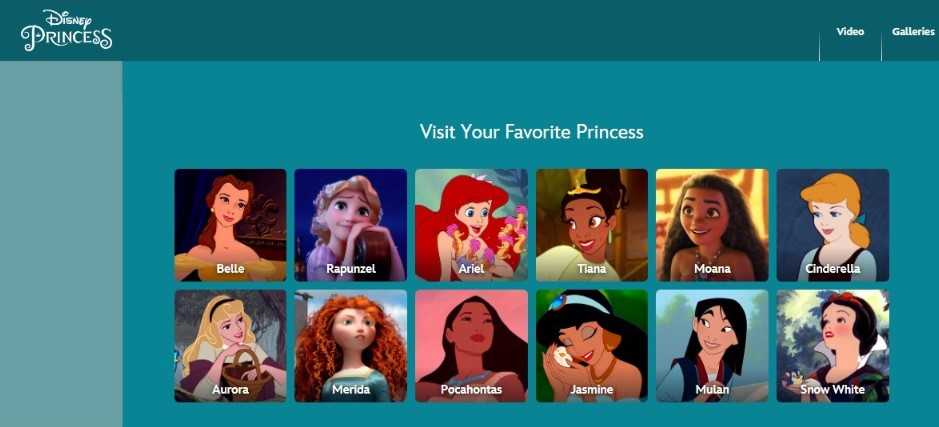Image resolution: width=939 pixels, height=427 pixels.
Task: Click the Pocahontas name label
Action: click(x=471, y=390)
